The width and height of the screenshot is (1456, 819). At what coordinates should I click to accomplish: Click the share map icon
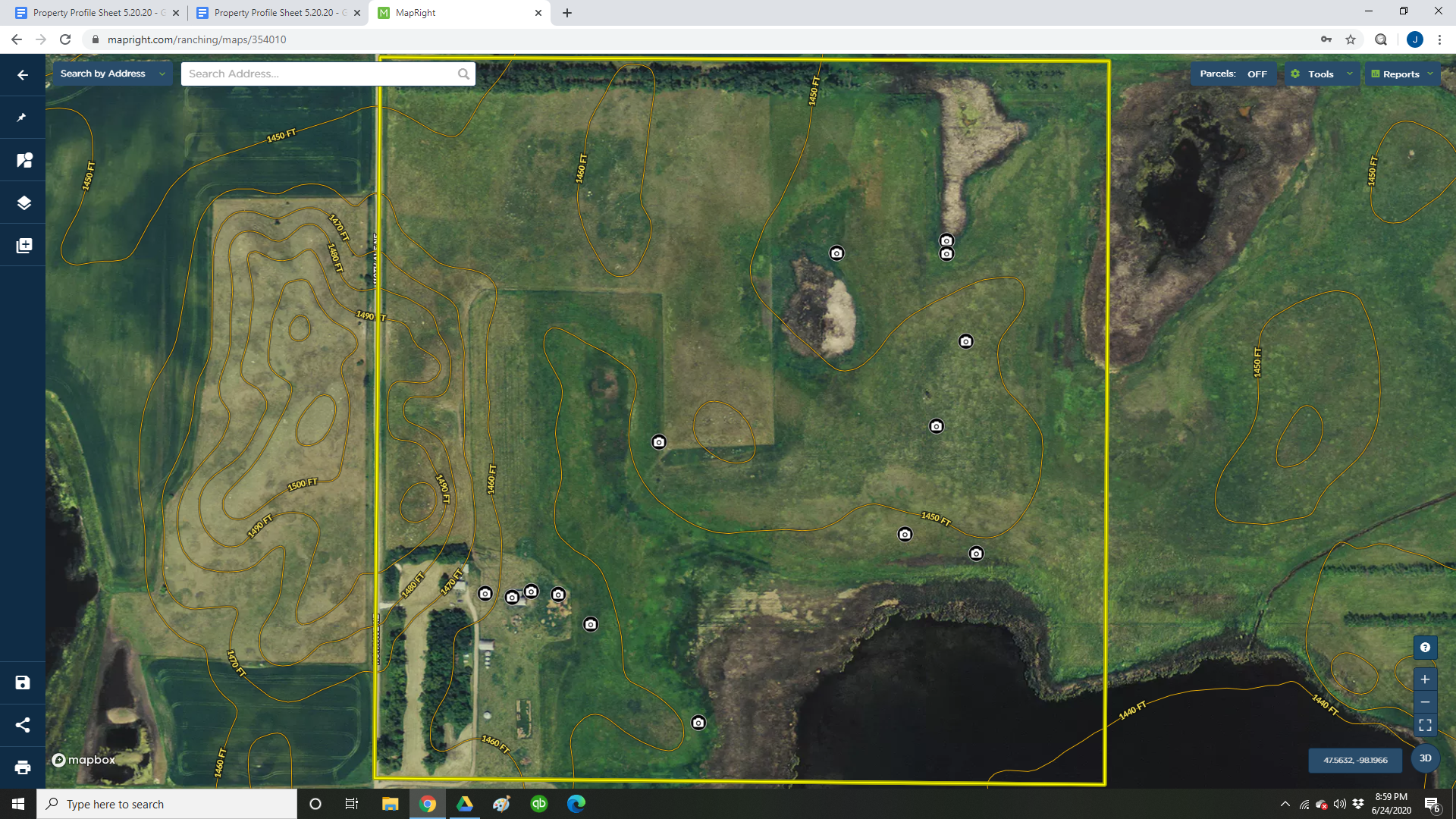[x=23, y=725]
